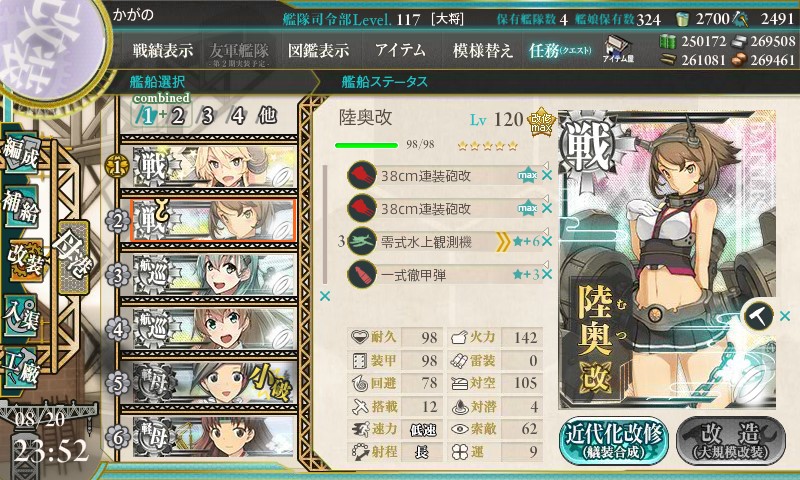Remove all equipment with the lower X

[x=324, y=296]
